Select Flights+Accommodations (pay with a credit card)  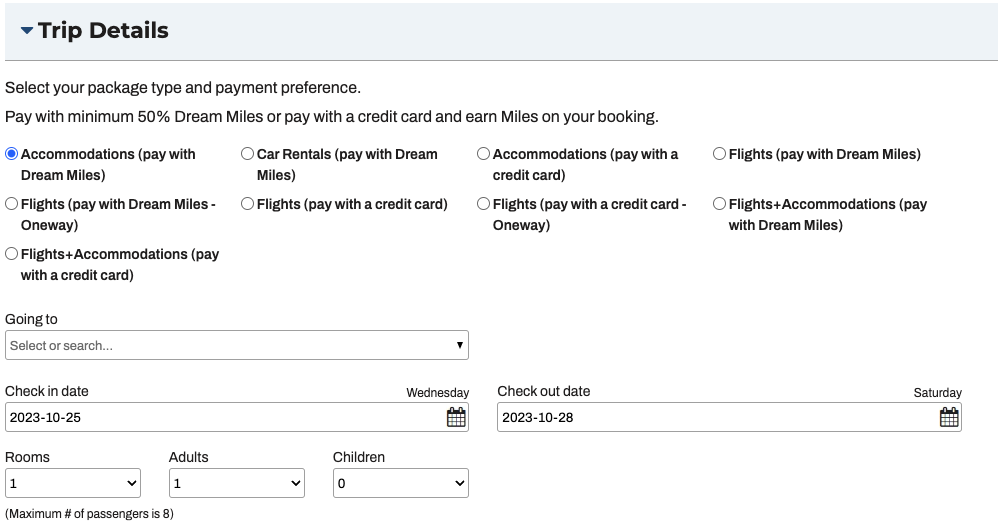[x=12, y=254]
